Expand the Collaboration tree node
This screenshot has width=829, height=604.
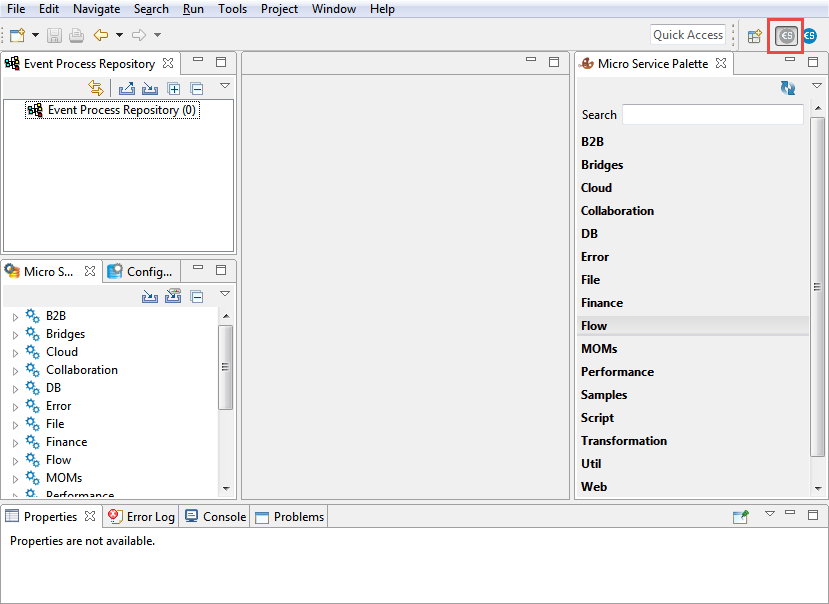tap(15, 371)
